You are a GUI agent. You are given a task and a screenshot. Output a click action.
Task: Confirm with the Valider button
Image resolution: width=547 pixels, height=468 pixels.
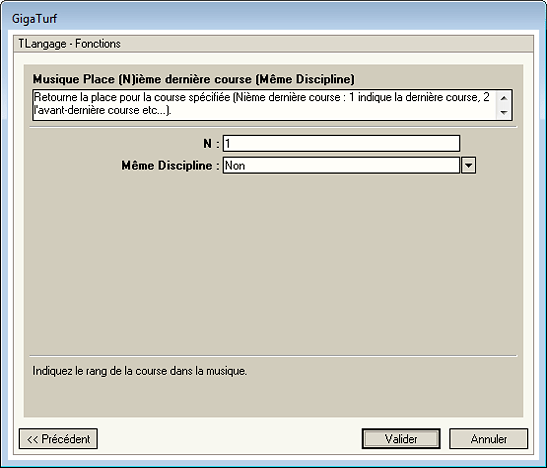(401, 439)
